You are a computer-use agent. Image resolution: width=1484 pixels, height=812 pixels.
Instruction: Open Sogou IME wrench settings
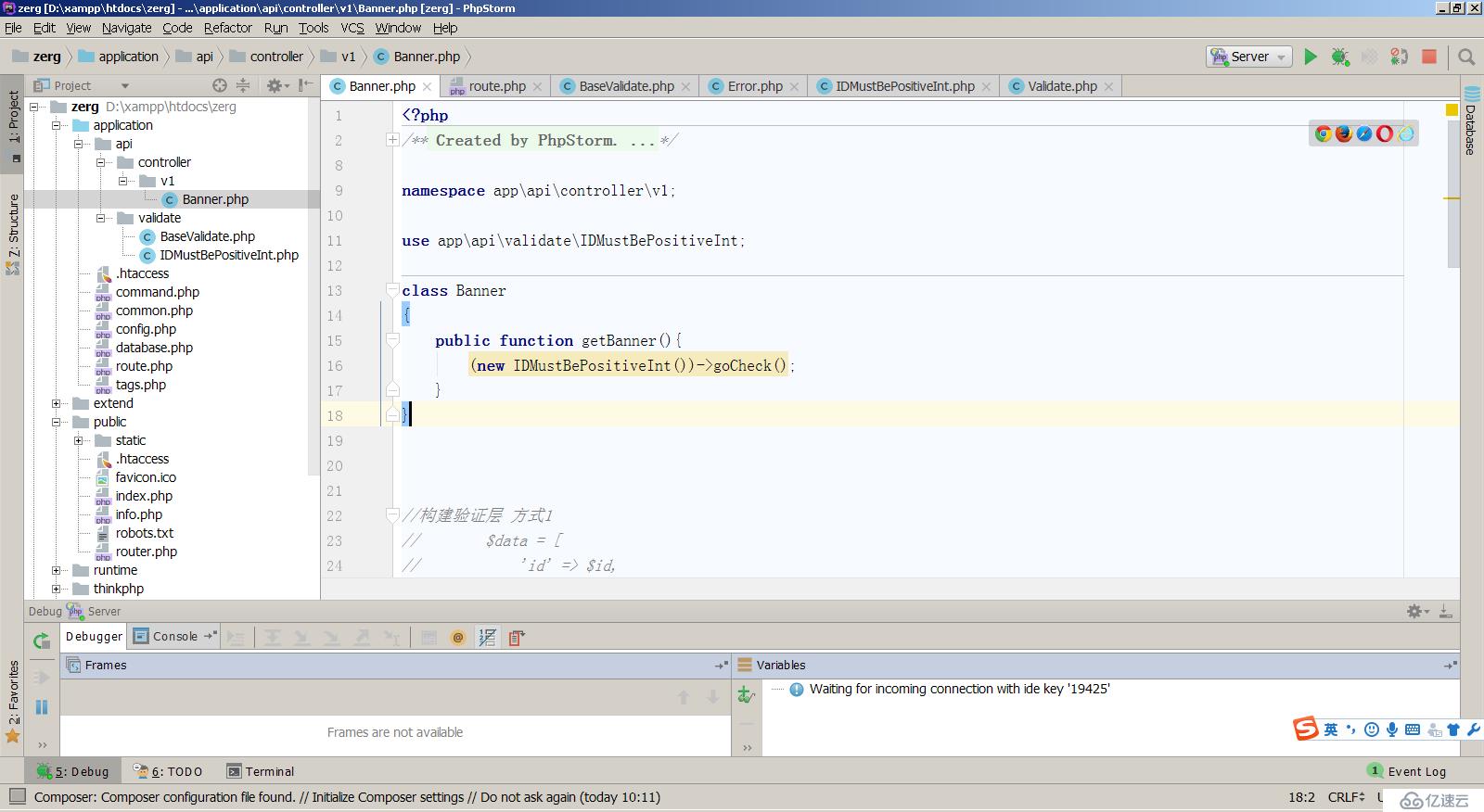click(x=1474, y=730)
